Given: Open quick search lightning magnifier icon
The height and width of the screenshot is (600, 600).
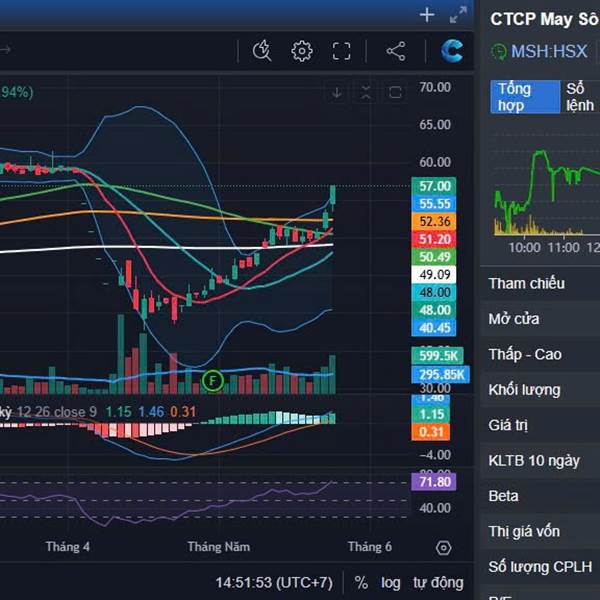Looking at the screenshot, I should tap(262, 51).
